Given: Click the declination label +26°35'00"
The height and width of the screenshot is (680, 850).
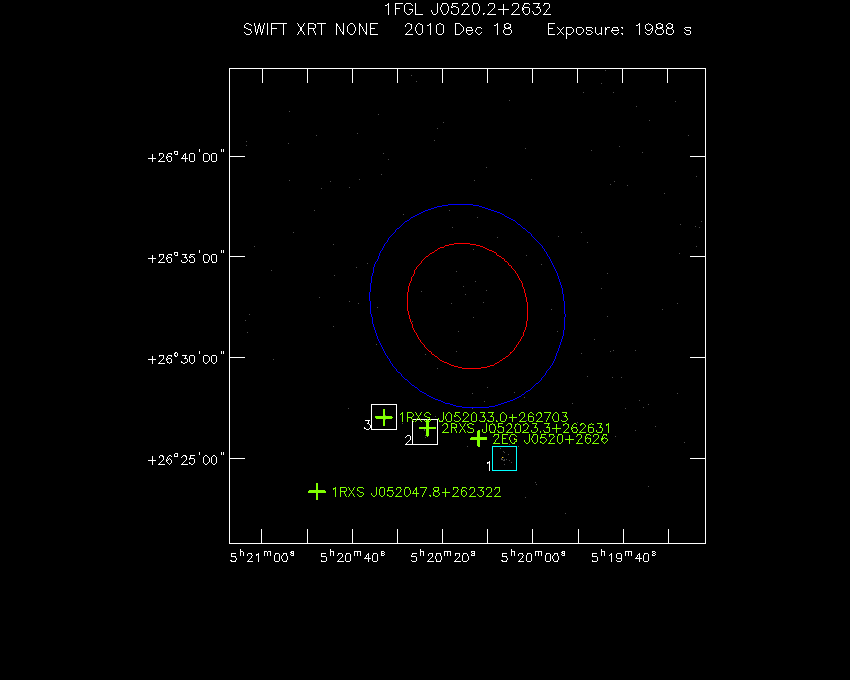Looking at the screenshot, I should (186, 258).
